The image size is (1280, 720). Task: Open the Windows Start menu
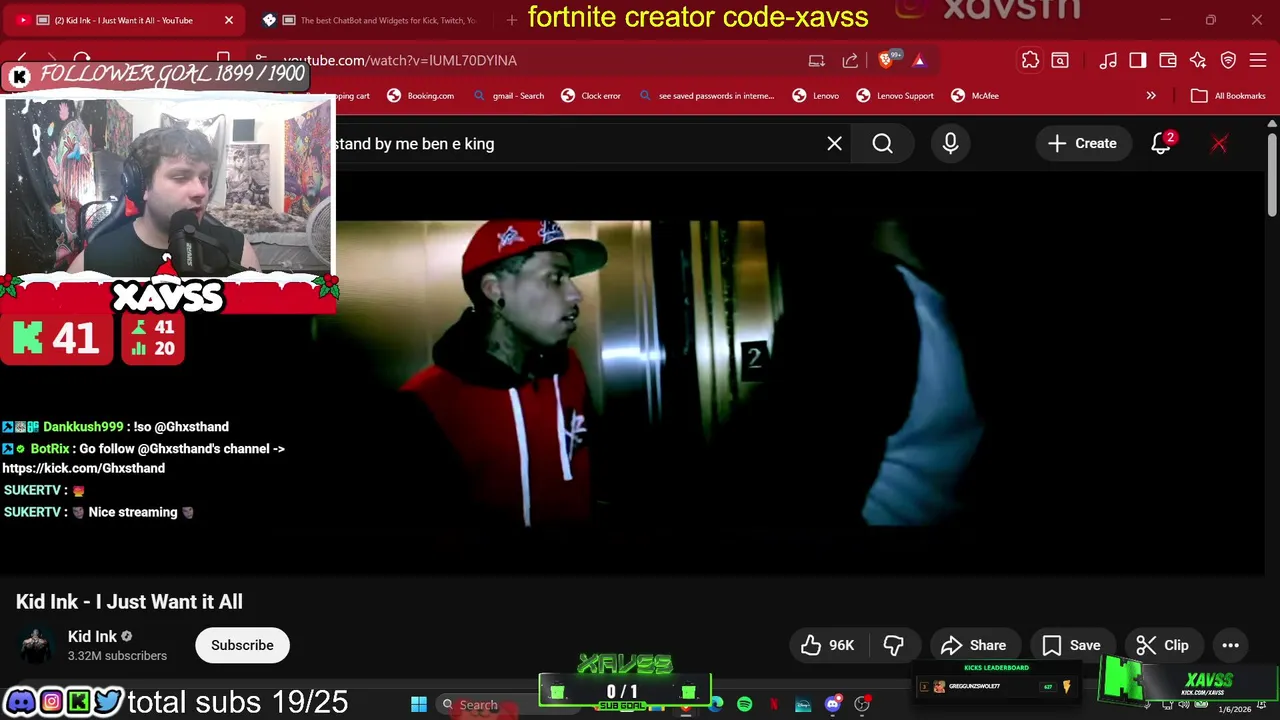[419, 705]
